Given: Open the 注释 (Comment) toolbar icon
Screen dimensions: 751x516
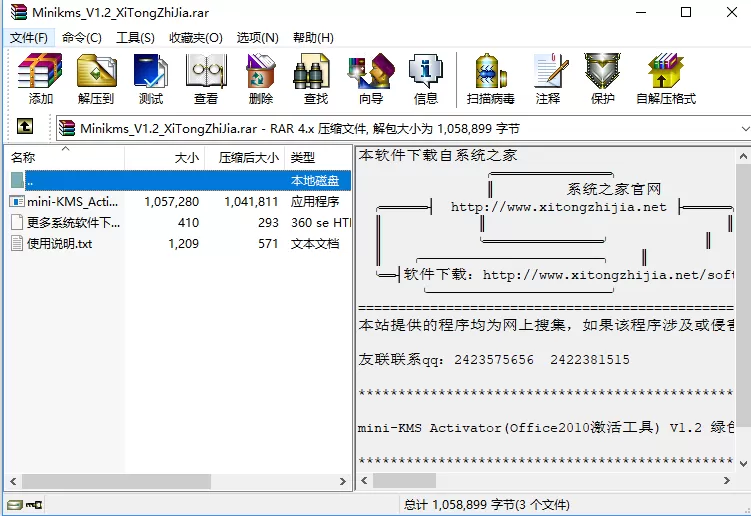Looking at the screenshot, I should pyautogui.click(x=548, y=79).
